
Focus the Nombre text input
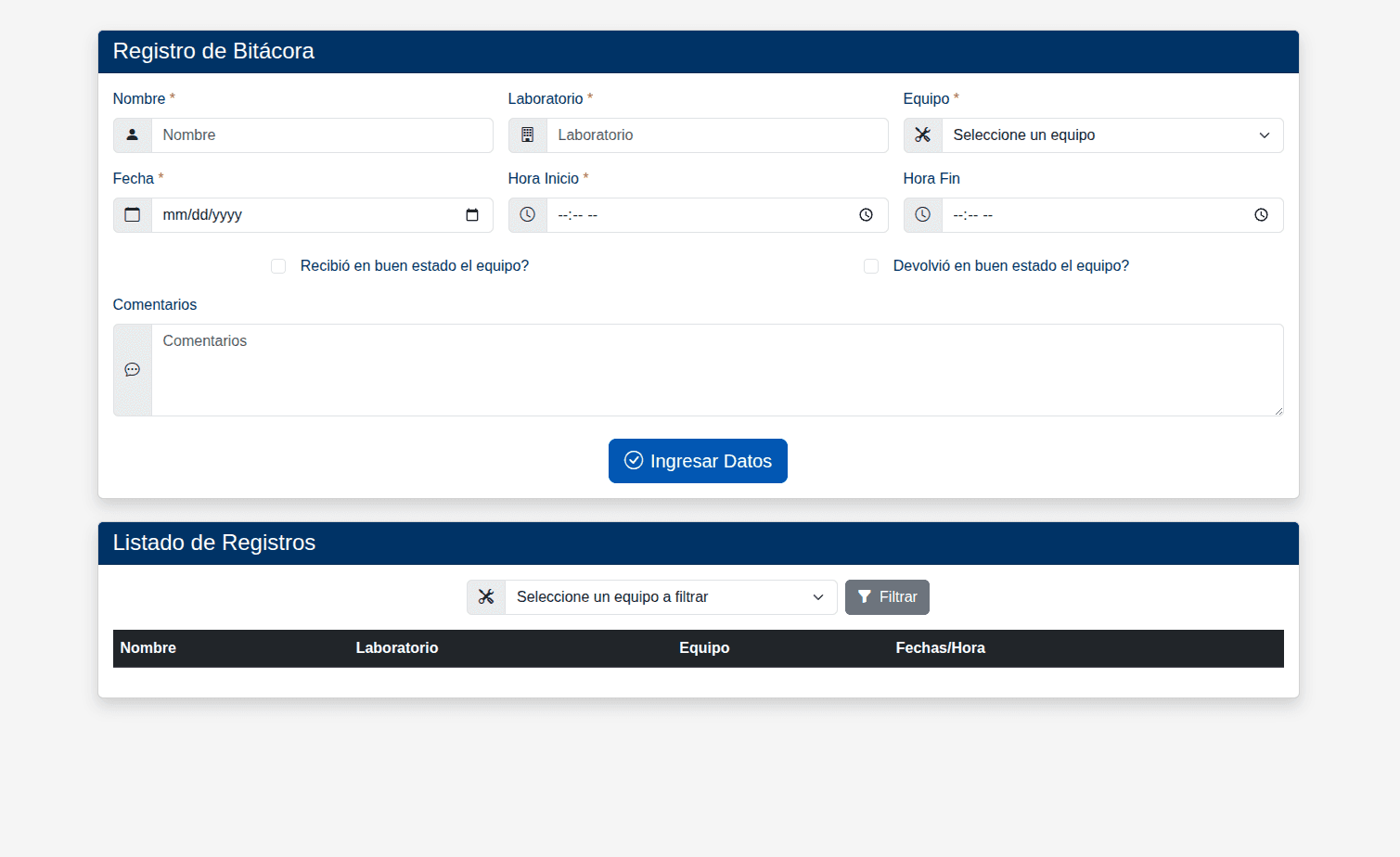[321, 135]
